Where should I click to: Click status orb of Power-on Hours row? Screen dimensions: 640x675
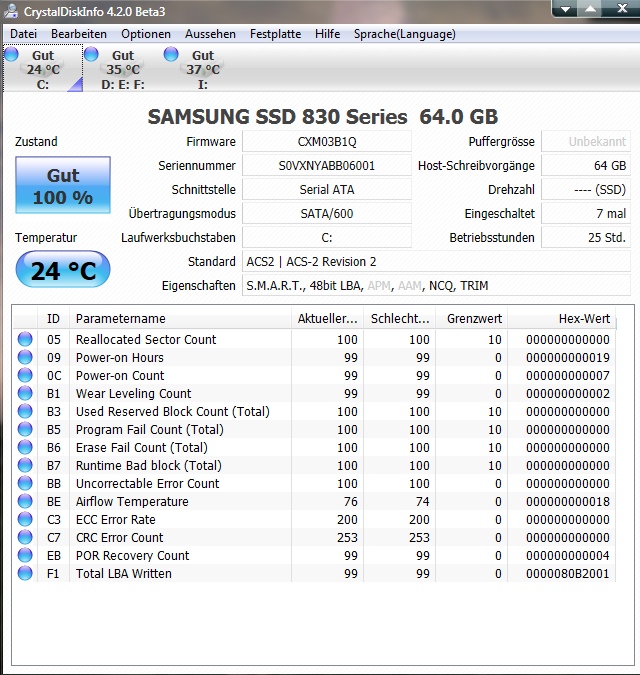25,357
